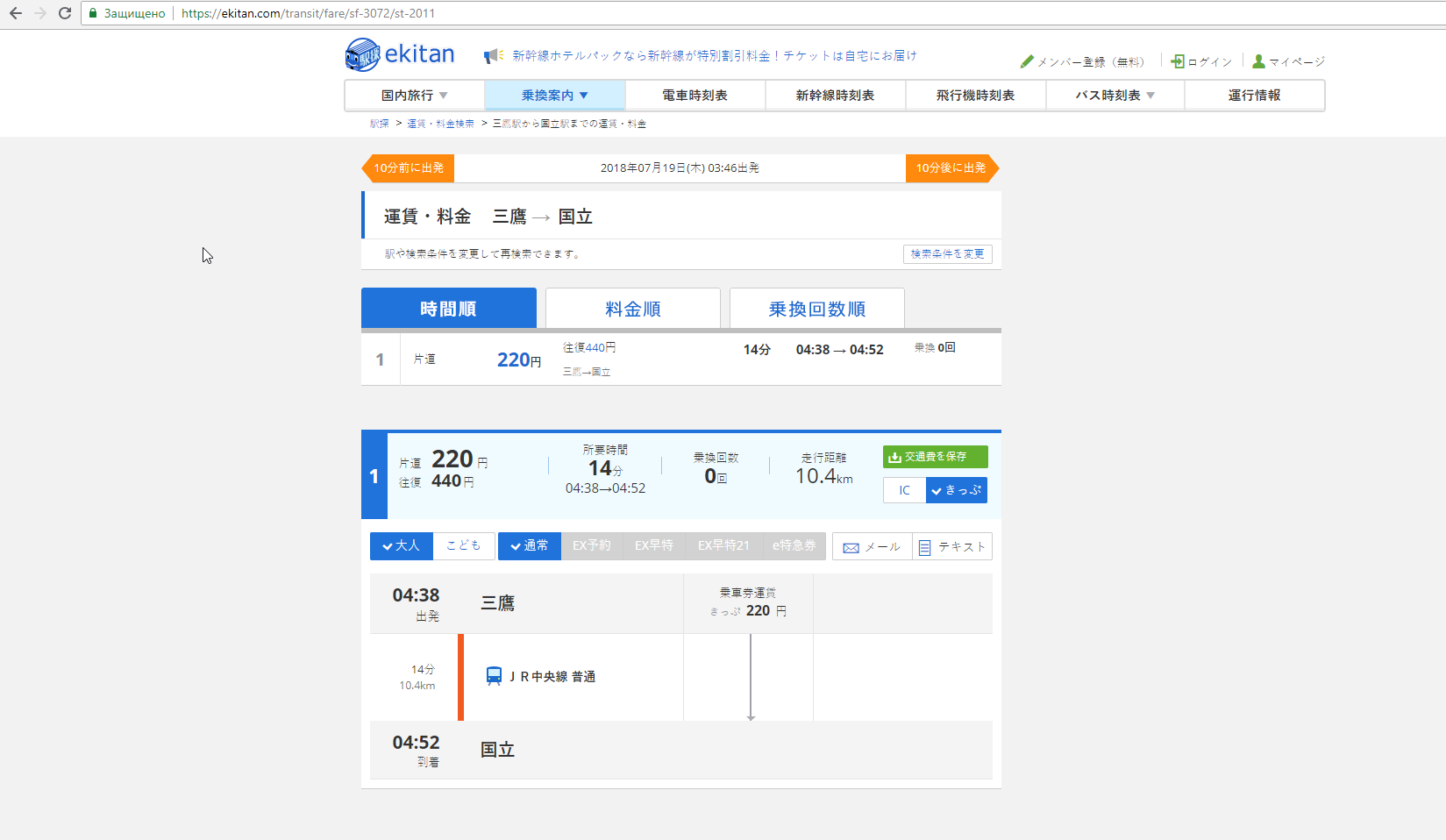Click the 検索条件を変更 button
This screenshot has width=1446, height=840.
(x=948, y=254)
